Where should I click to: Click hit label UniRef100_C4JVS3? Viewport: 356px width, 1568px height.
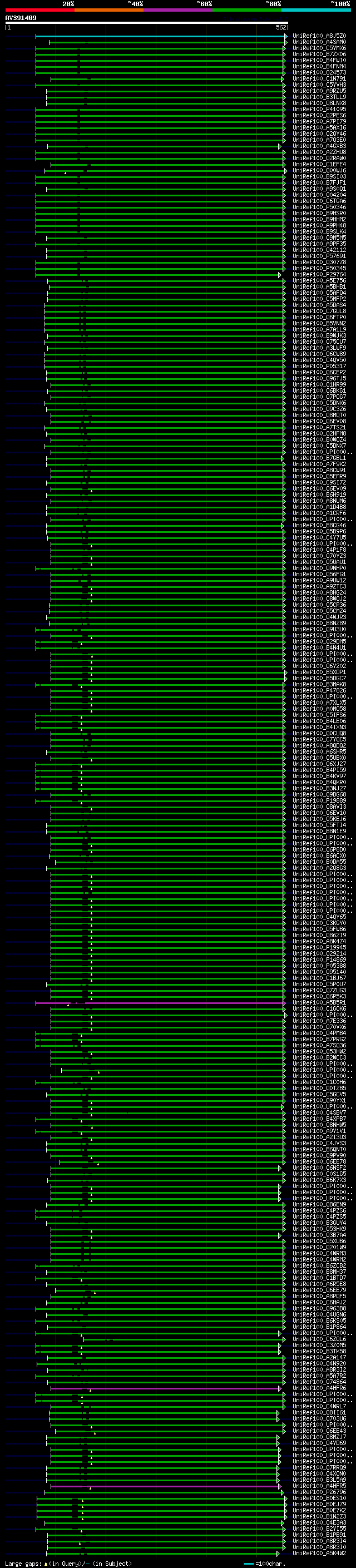coord(319,1143)
